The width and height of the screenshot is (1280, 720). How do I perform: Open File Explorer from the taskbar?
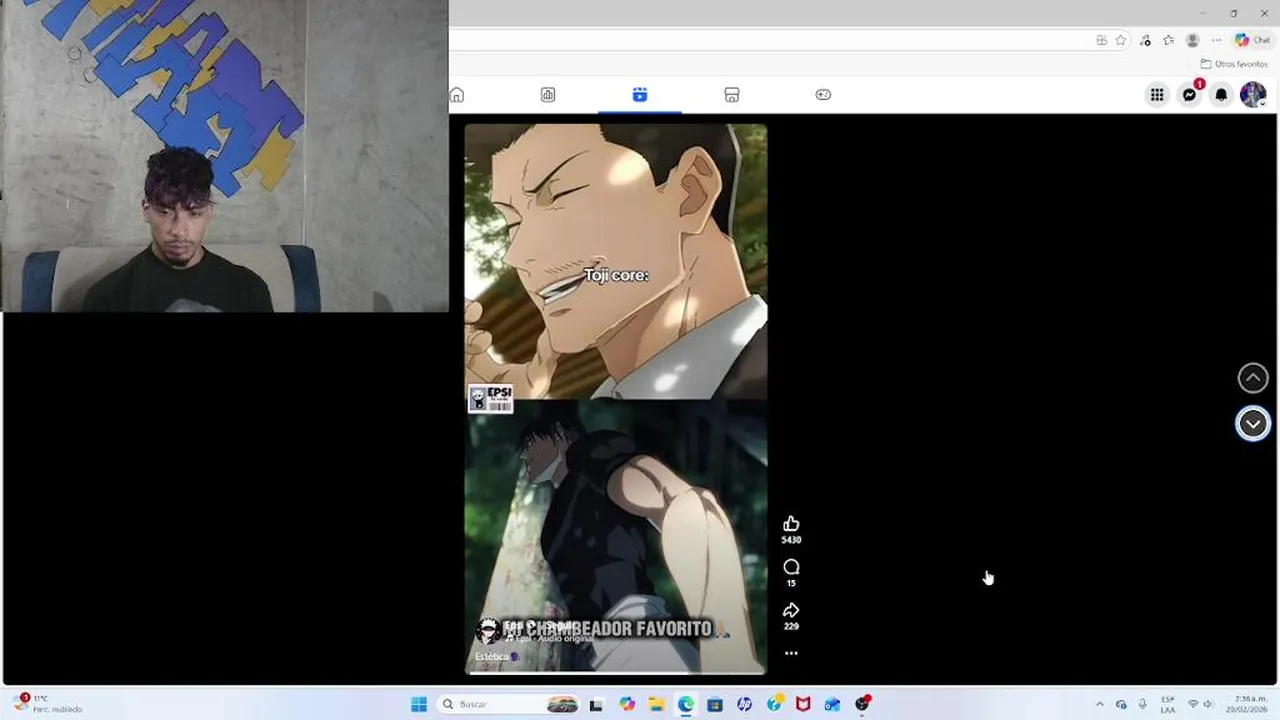656,704
